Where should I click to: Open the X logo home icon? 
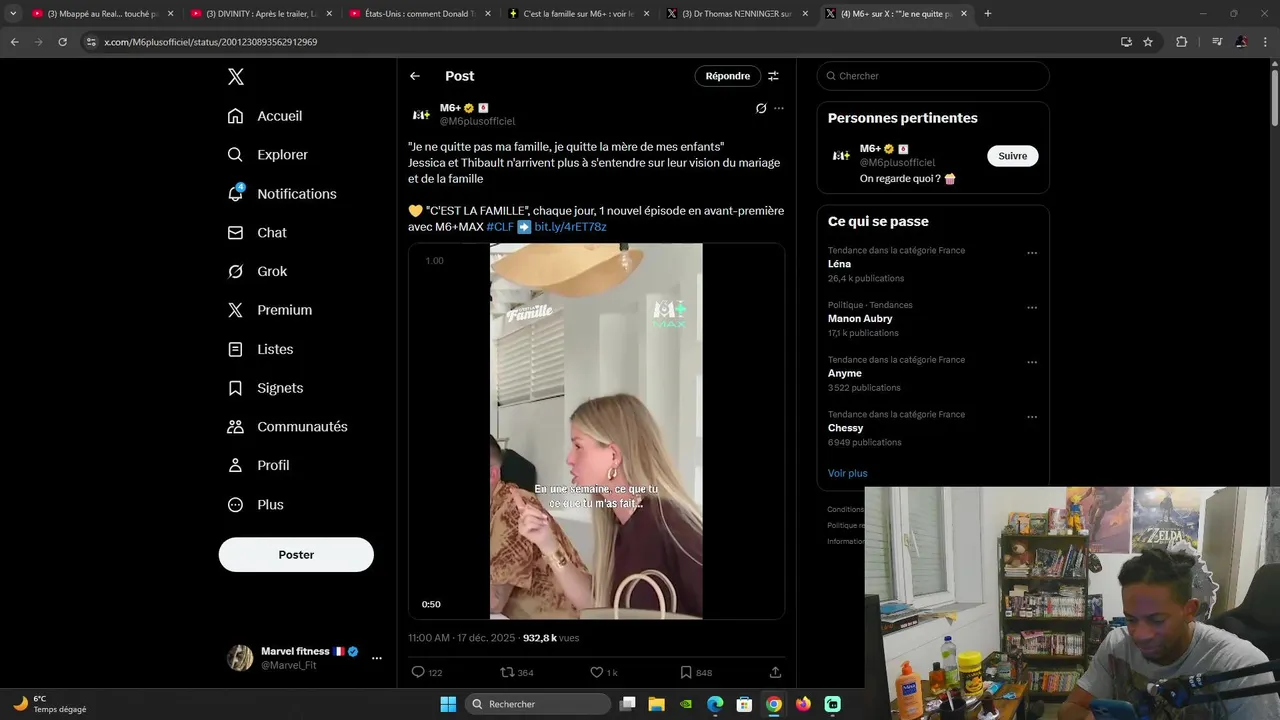point(235,77)
